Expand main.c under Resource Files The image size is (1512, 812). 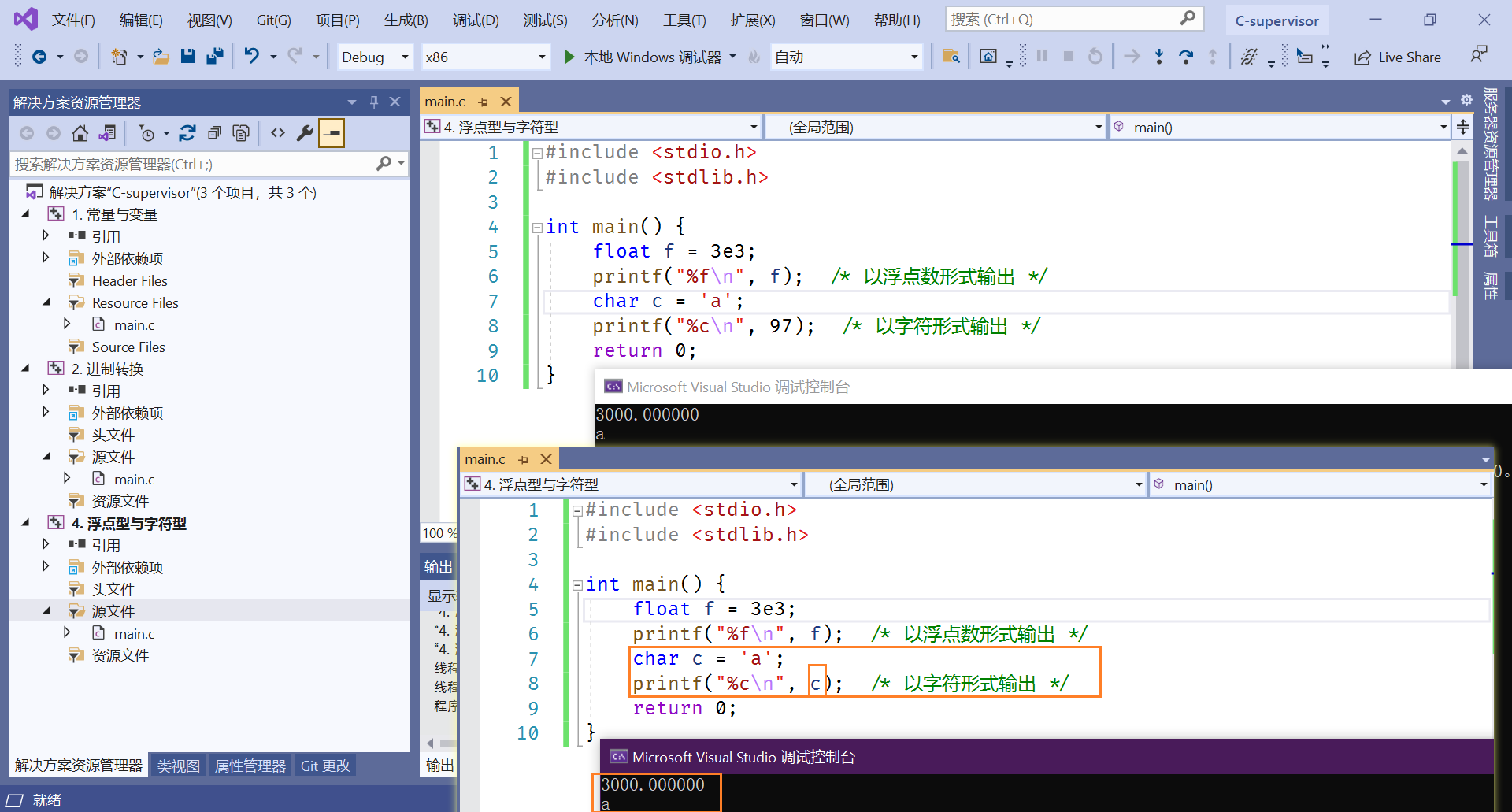click(68, 324)
